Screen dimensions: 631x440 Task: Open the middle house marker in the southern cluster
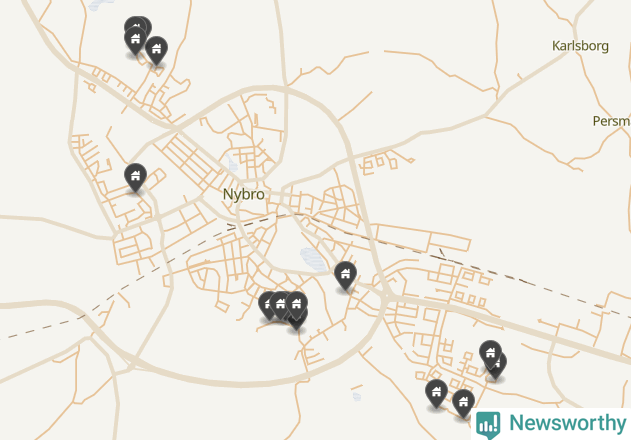coord(279,305)
